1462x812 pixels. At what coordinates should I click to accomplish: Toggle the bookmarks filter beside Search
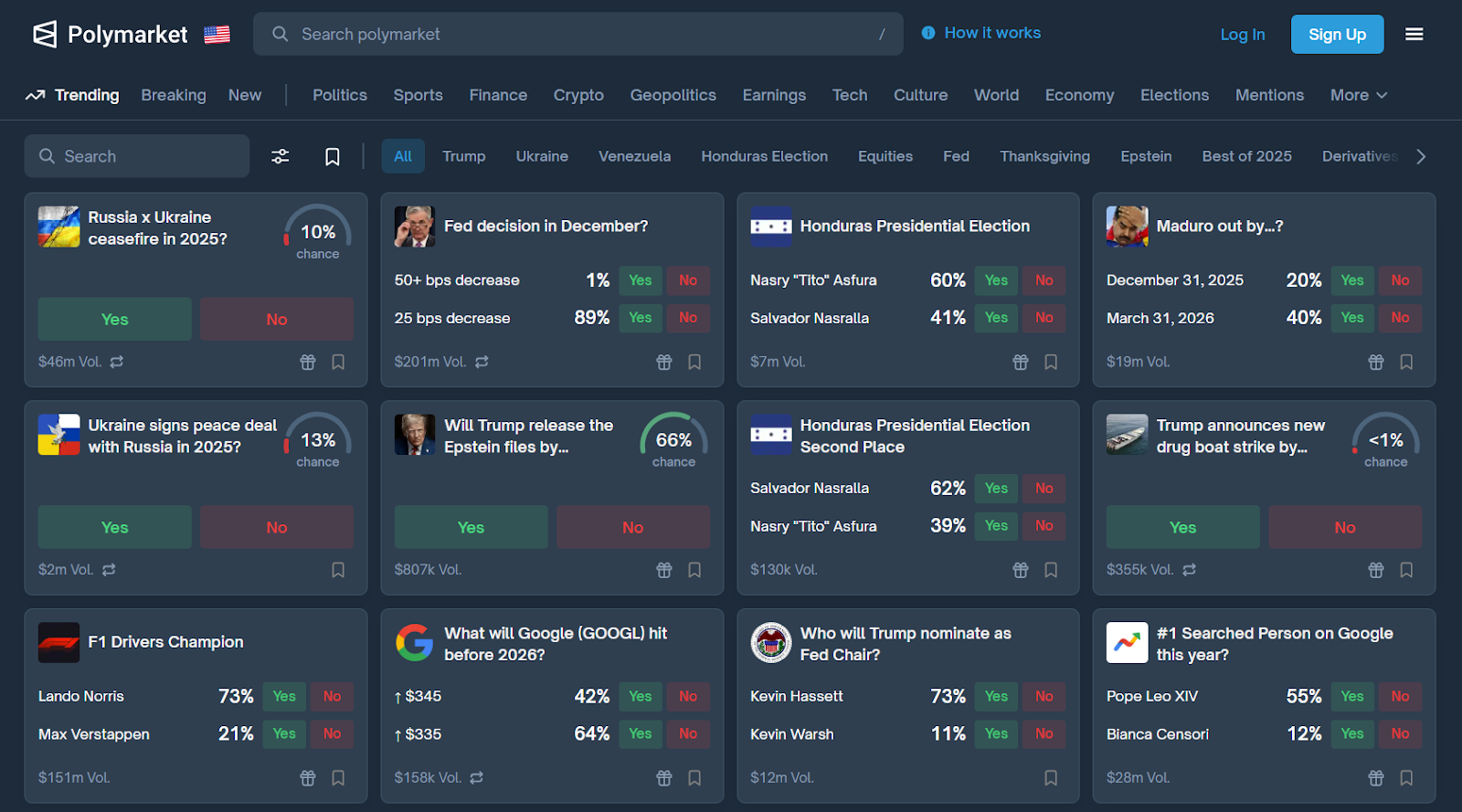pos(333,156)
